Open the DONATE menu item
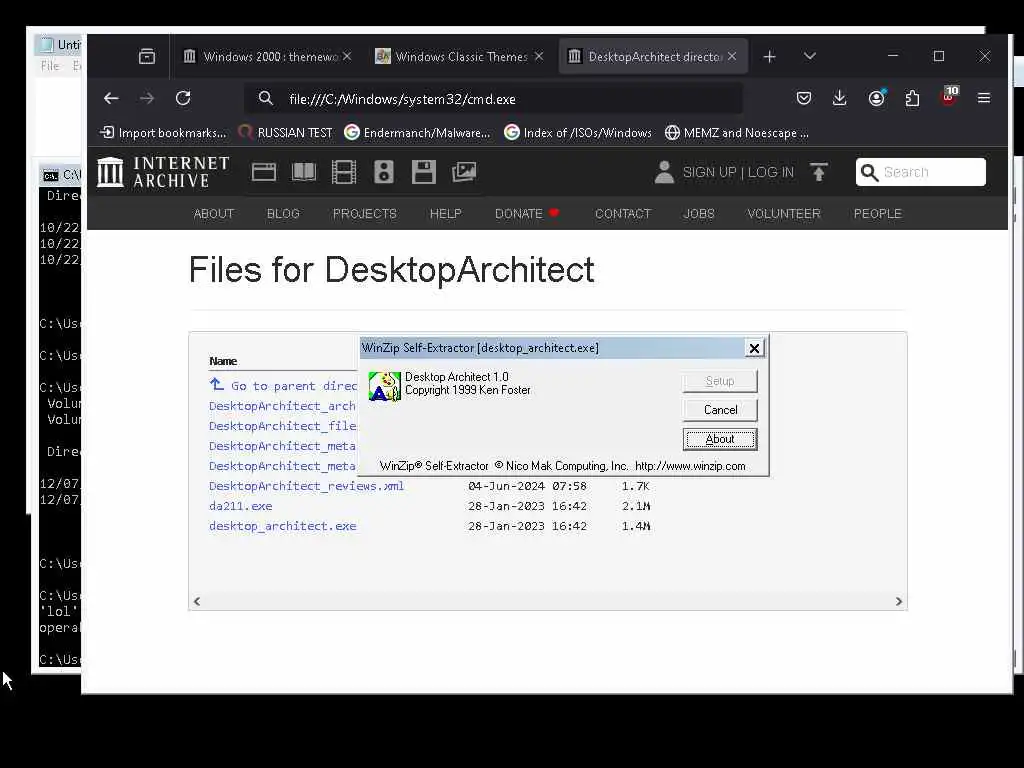 527,214
